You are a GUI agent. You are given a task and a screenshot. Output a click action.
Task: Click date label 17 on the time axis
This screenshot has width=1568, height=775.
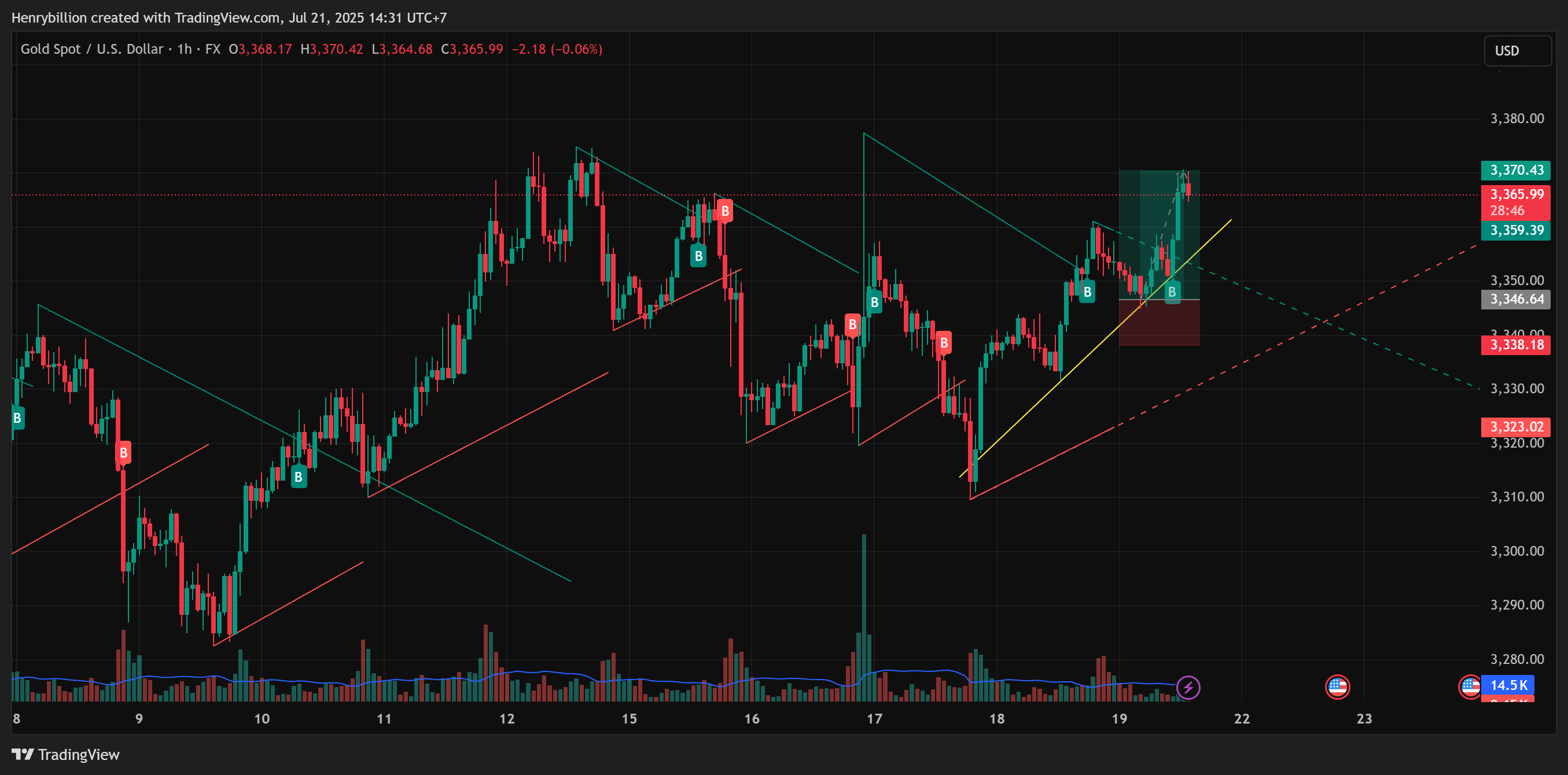point(874,719)
